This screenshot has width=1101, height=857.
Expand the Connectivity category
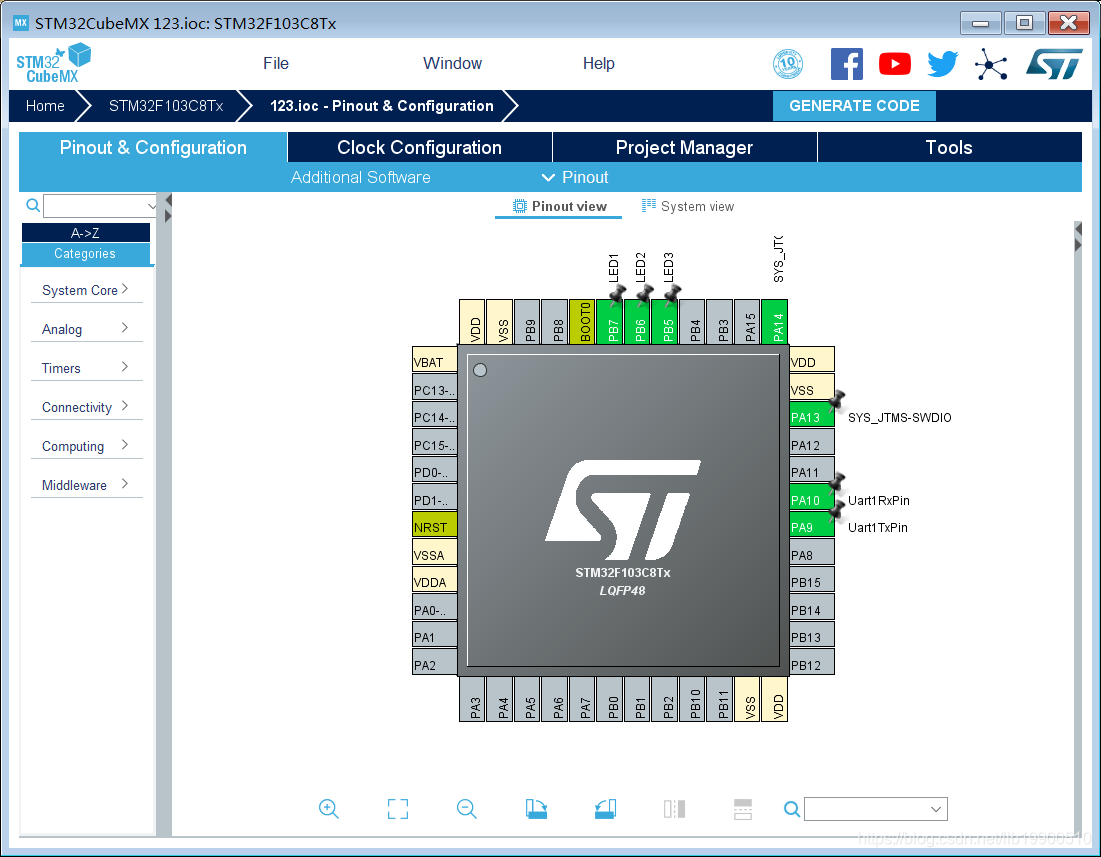click(x=86, y=407)
